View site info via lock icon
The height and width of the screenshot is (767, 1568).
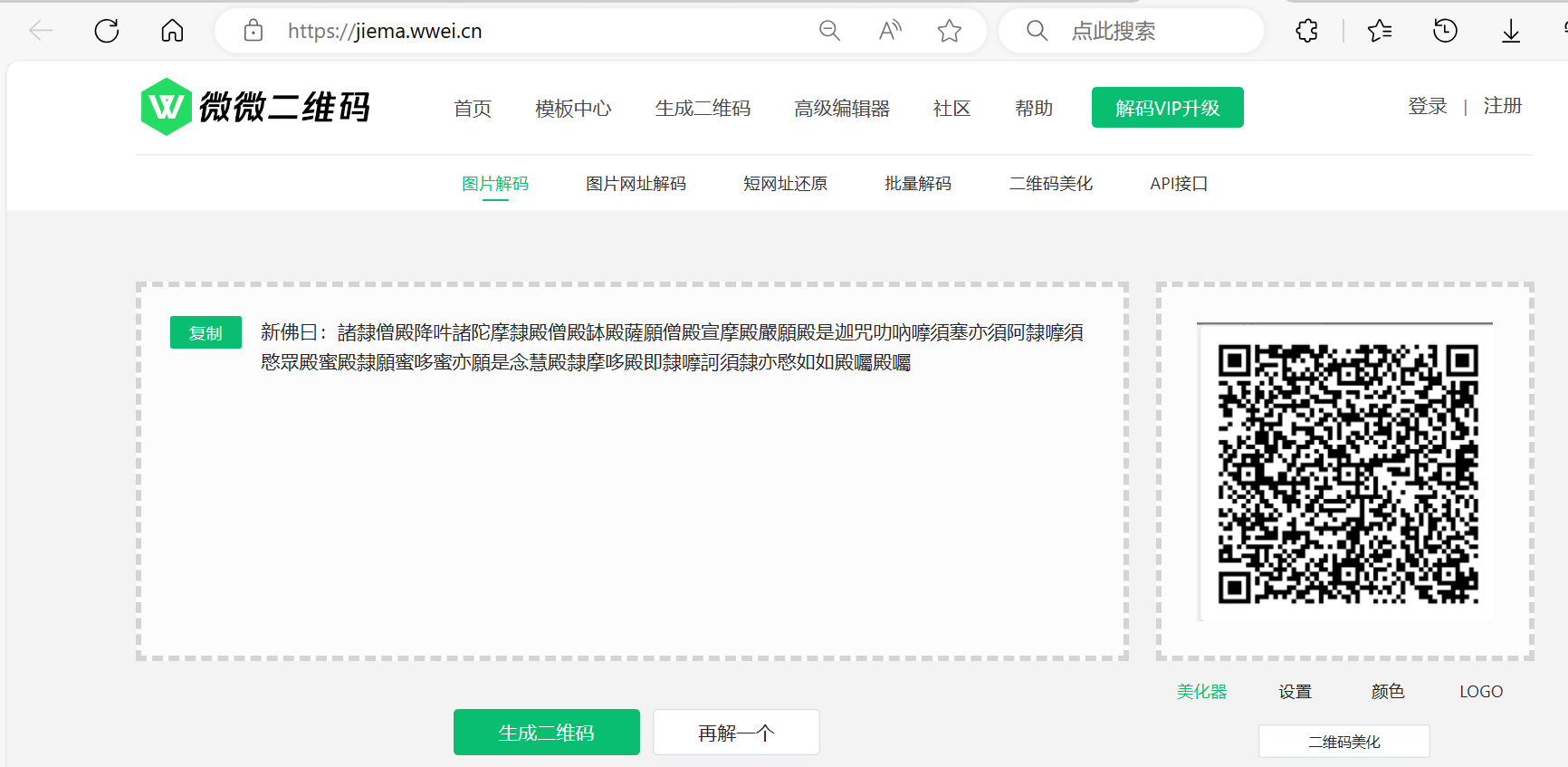(253, 31)
